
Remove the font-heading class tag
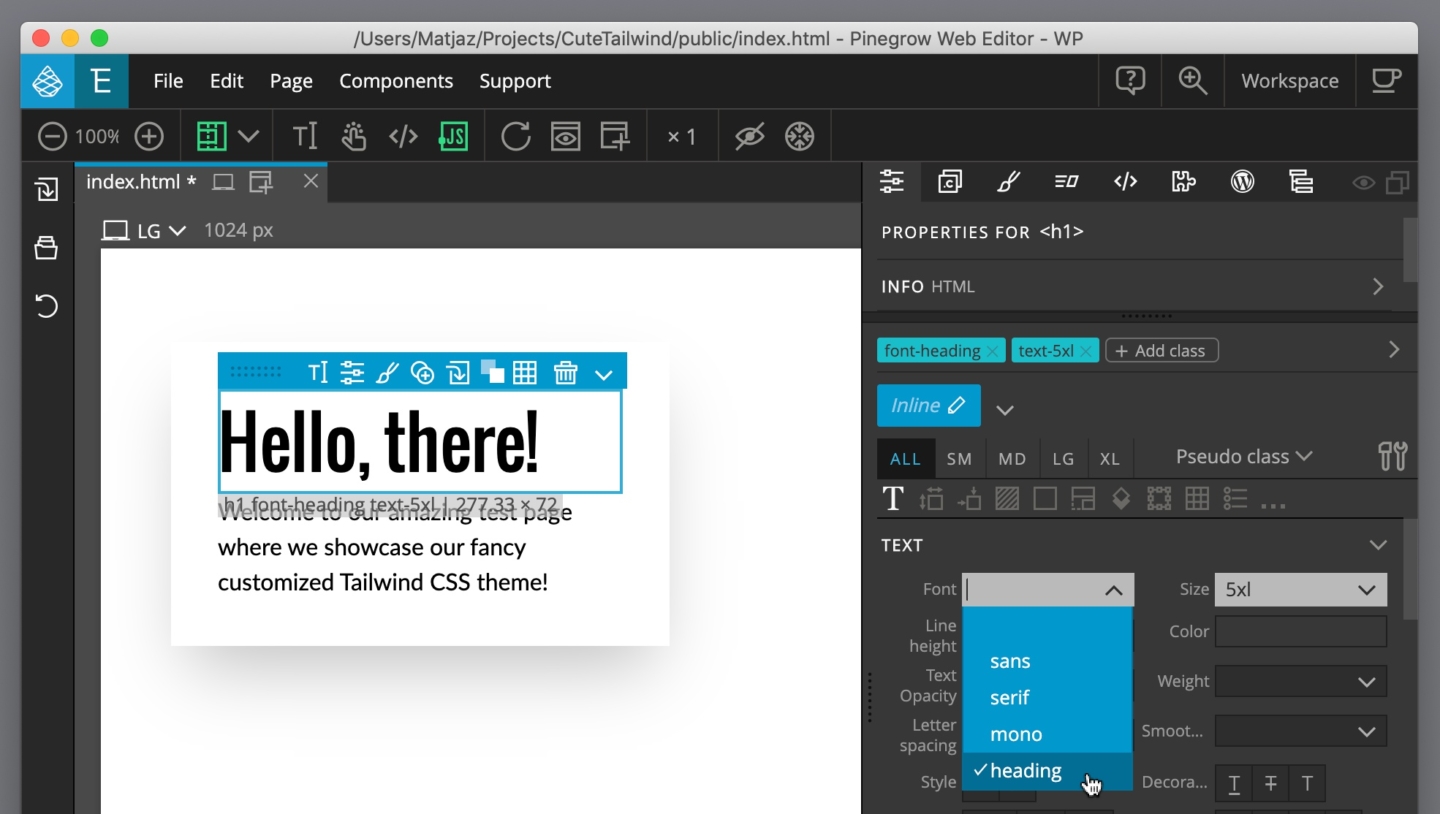pyautogui.click(x=992, y=351)
